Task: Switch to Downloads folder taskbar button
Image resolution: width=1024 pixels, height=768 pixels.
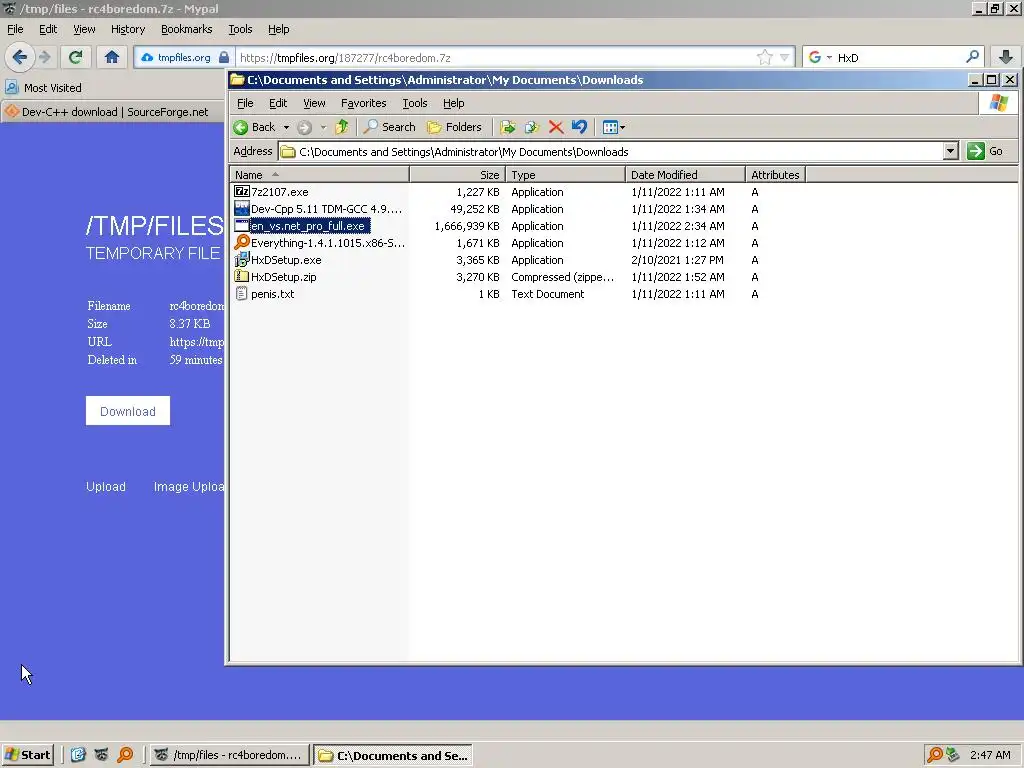Action: click(x=392, y=755)
